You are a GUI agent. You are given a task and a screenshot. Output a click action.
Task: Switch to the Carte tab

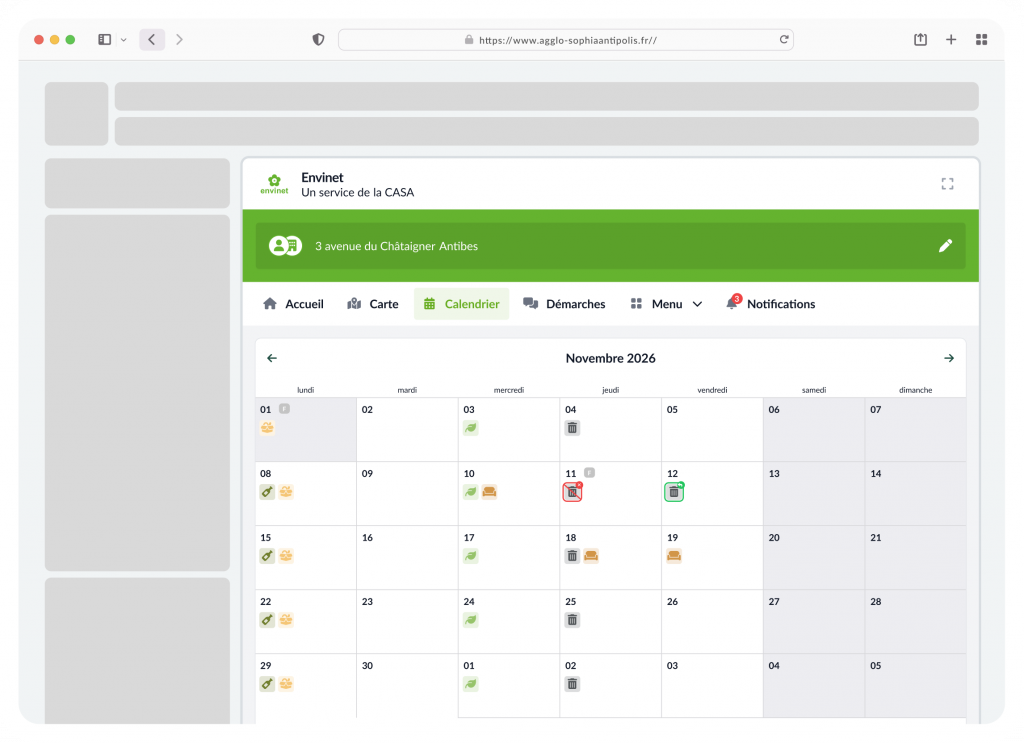[372, 303]
